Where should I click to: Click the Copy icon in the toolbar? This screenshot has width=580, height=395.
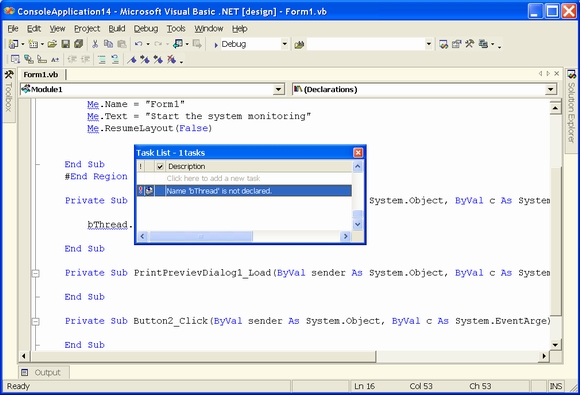pyautogui.click(x=108, y=44)
